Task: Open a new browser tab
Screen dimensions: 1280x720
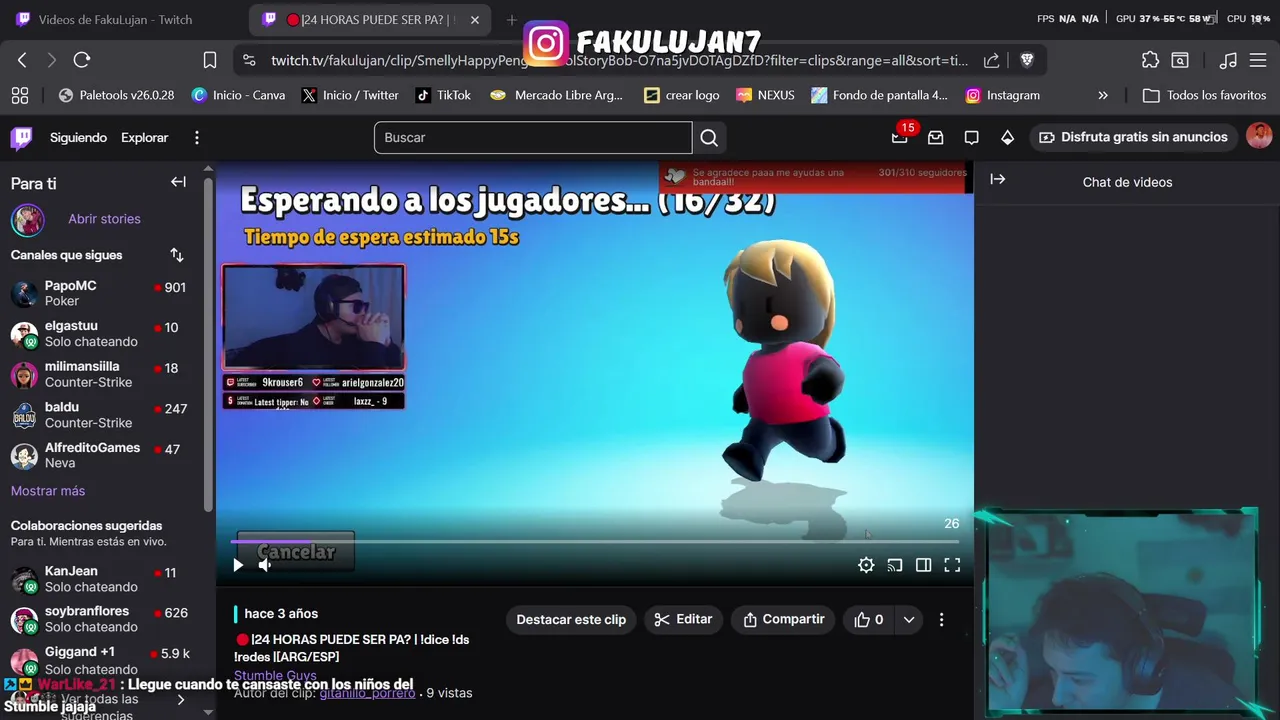Action: (x=512, y=20)
